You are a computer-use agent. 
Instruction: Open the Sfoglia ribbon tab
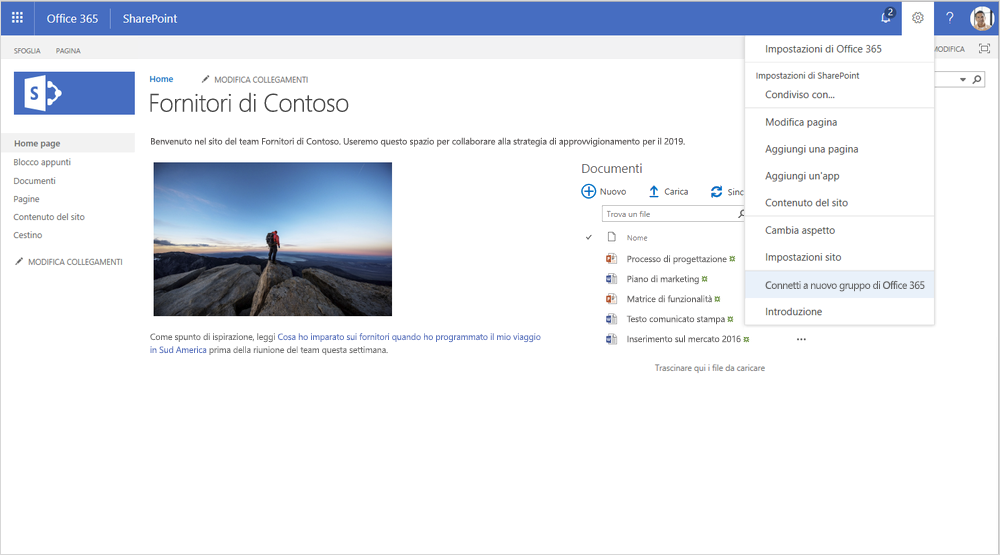point(27,50)
